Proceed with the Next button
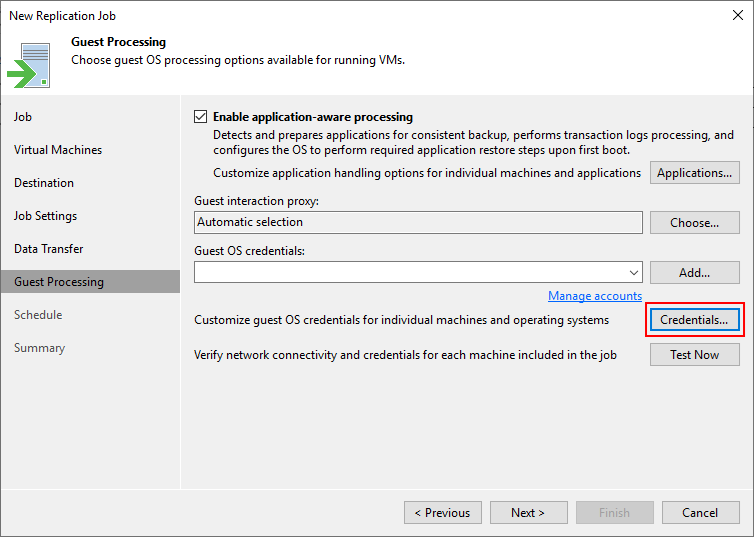754x537 pixels. pyautogui.click(x=528, y=512)
